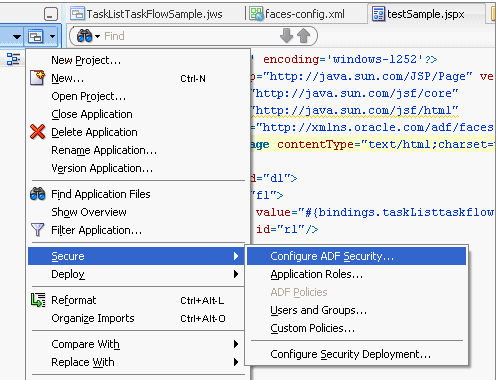Click the minimize panel icon above menu

coord(51,14)
